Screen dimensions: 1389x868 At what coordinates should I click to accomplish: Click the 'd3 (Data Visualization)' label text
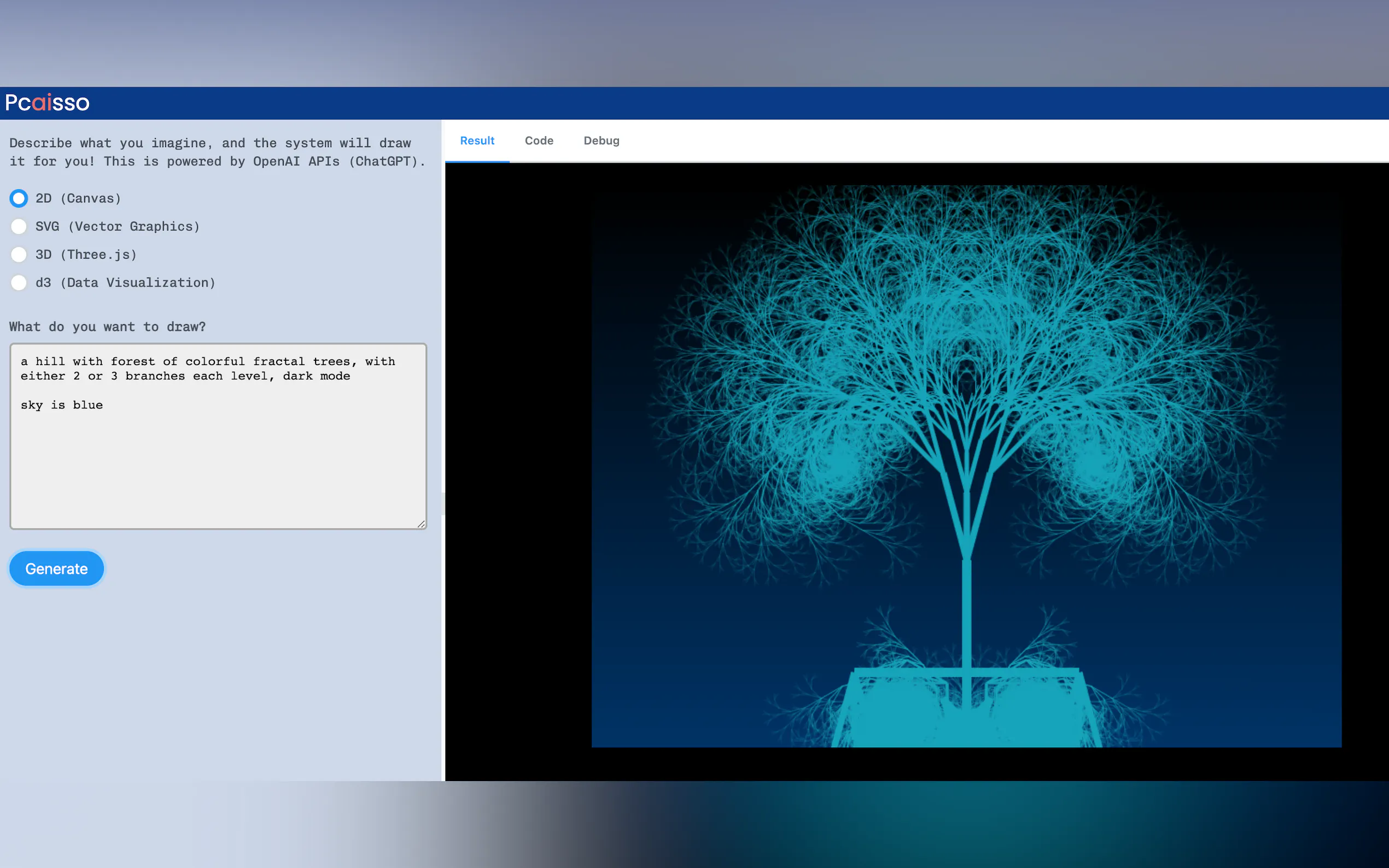click(x=125, y=283)
